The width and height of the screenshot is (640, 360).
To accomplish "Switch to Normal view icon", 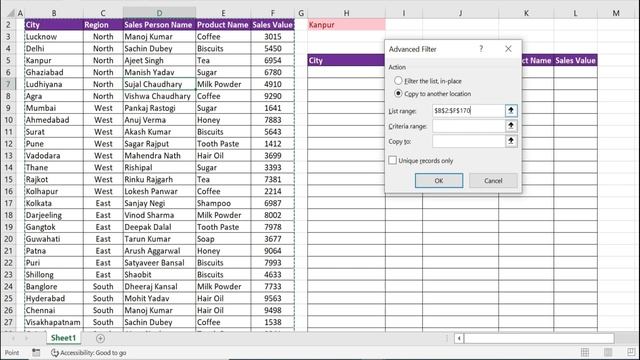I will tap(585, 352).
